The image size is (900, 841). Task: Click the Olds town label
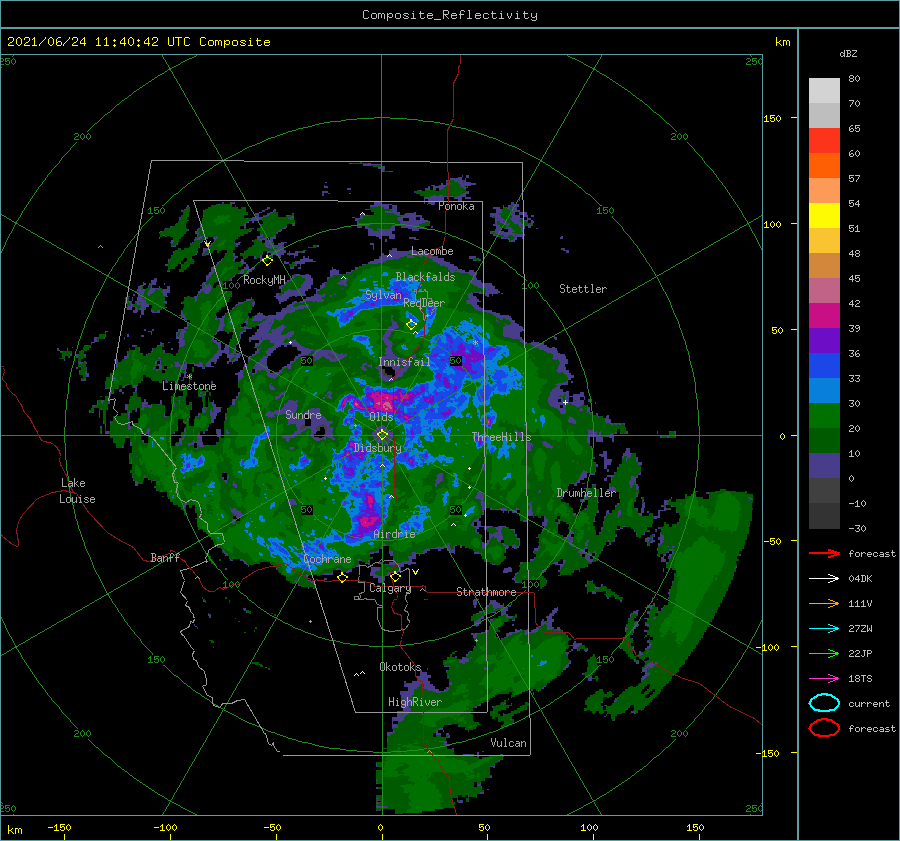[x=381, y=417]
